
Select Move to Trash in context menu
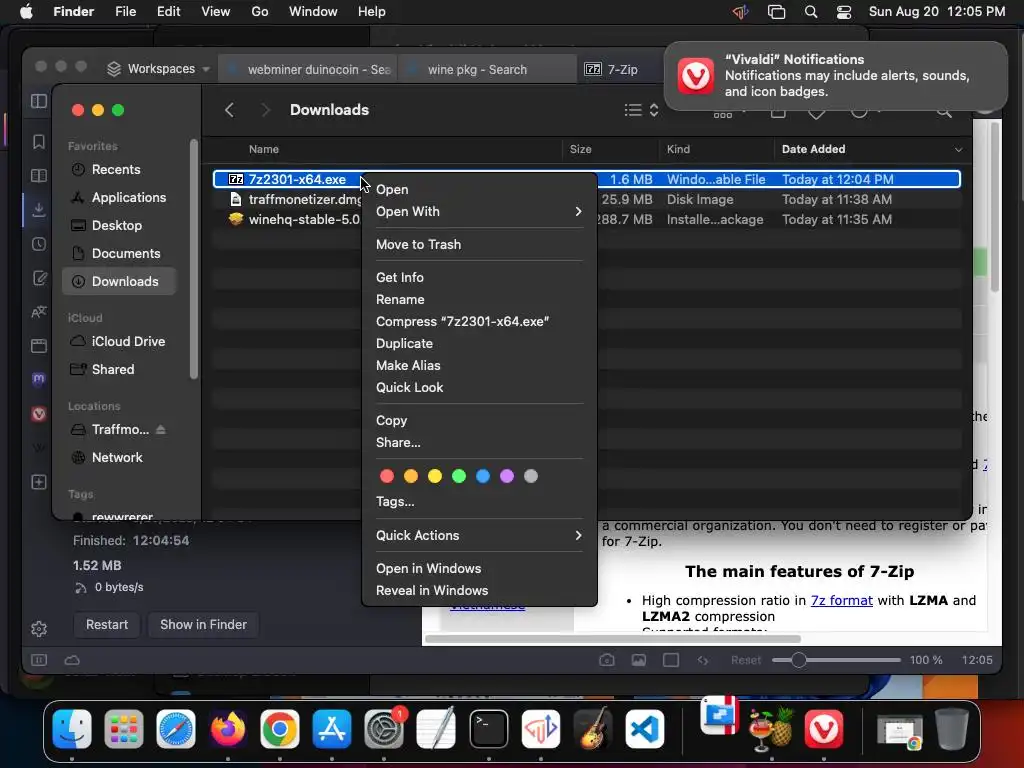pyautogui.click(x=479, y=244)
